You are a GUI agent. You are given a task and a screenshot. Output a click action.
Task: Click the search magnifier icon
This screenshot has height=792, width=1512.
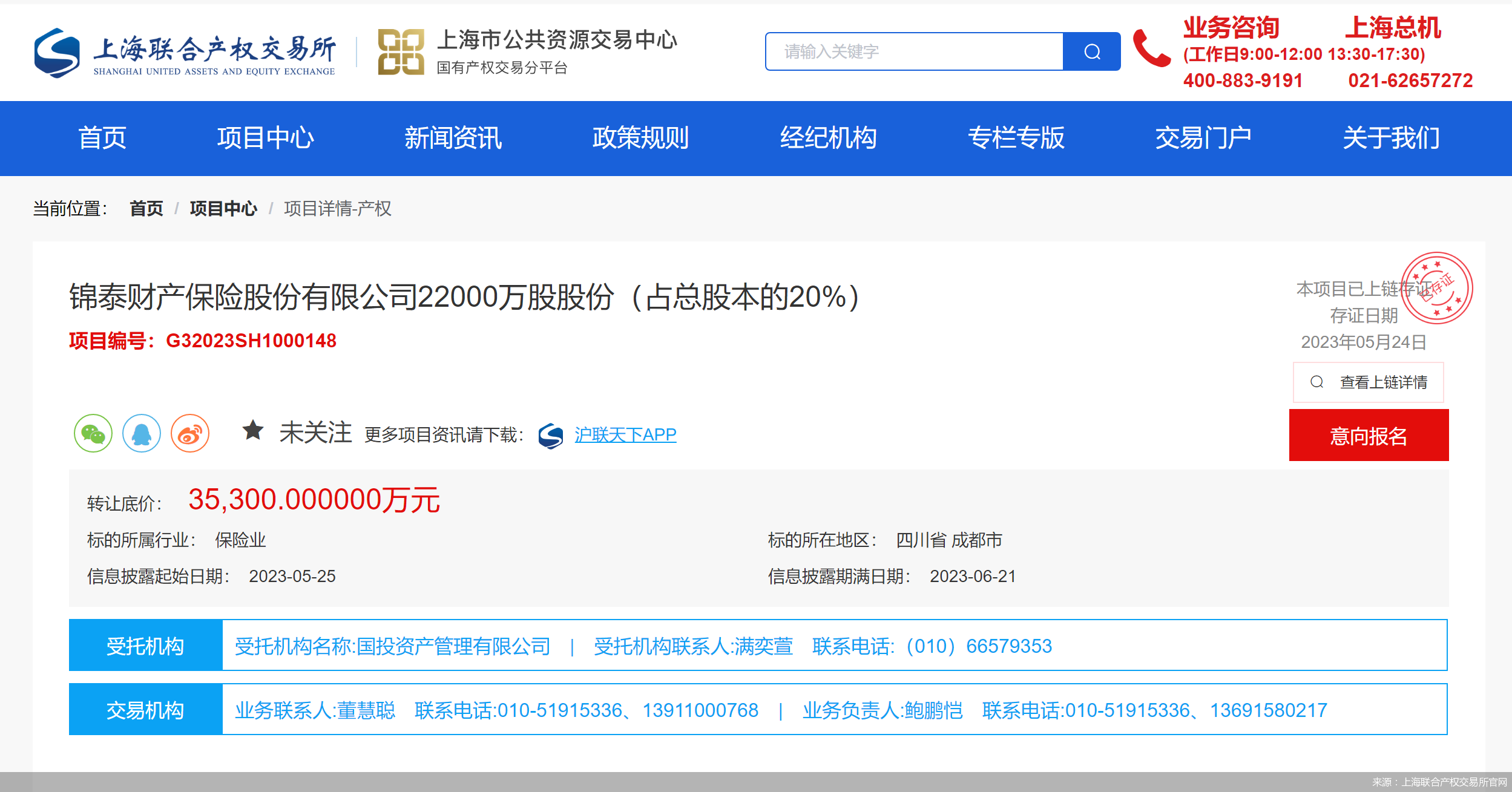(1091, 51)
